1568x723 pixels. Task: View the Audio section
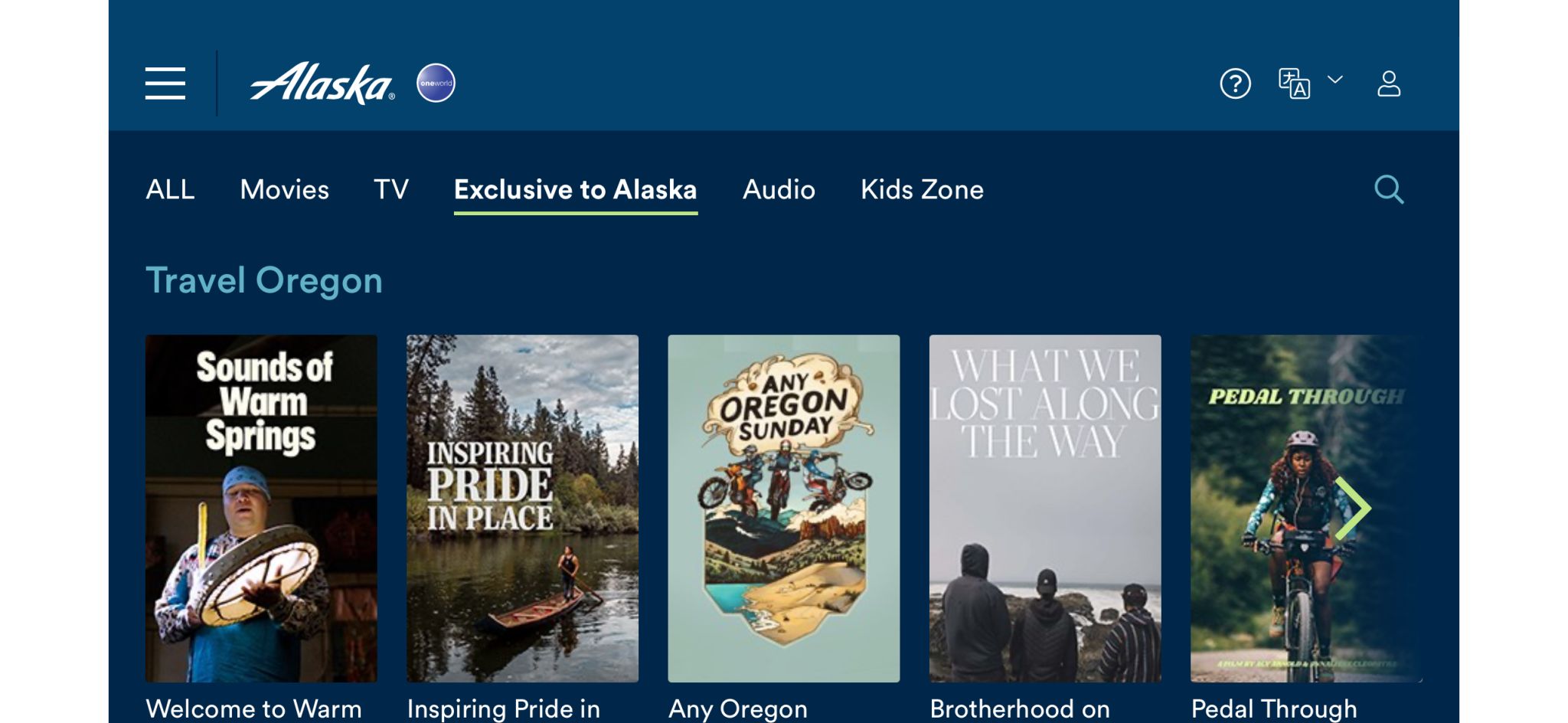779,190
